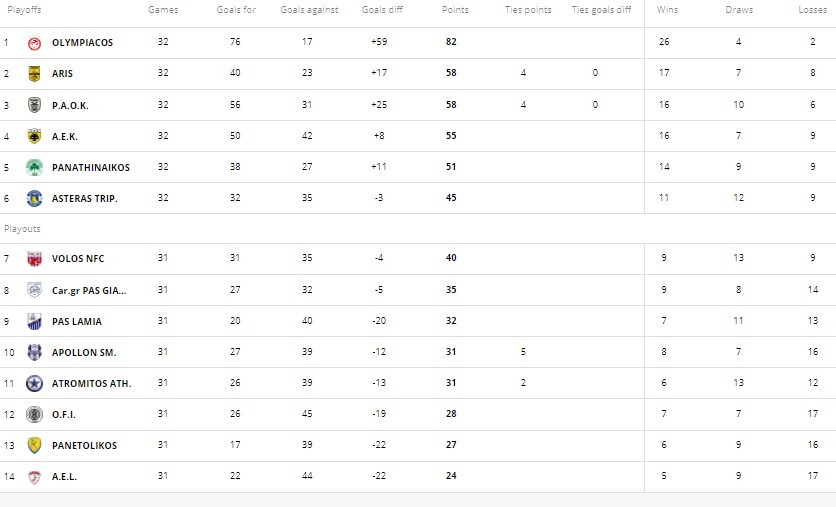Select the P.A.O.K. club badge
The height and width of the screenshot is (507, 836).
point(35,105)
